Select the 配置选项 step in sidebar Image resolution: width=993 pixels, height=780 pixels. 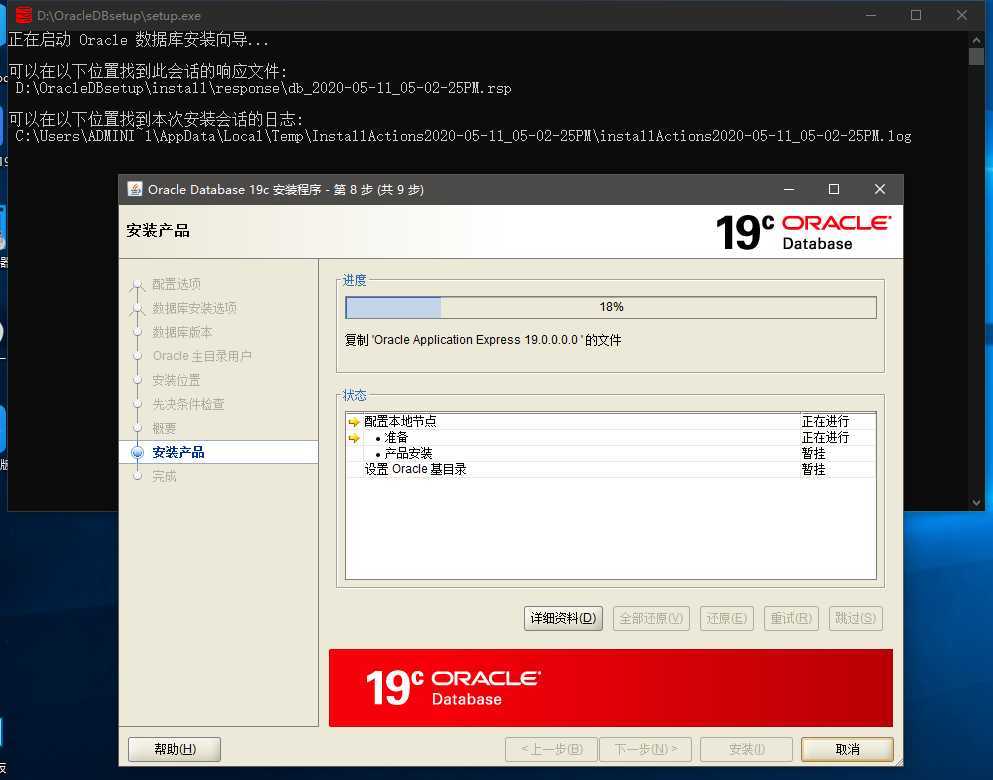(176, 284)
